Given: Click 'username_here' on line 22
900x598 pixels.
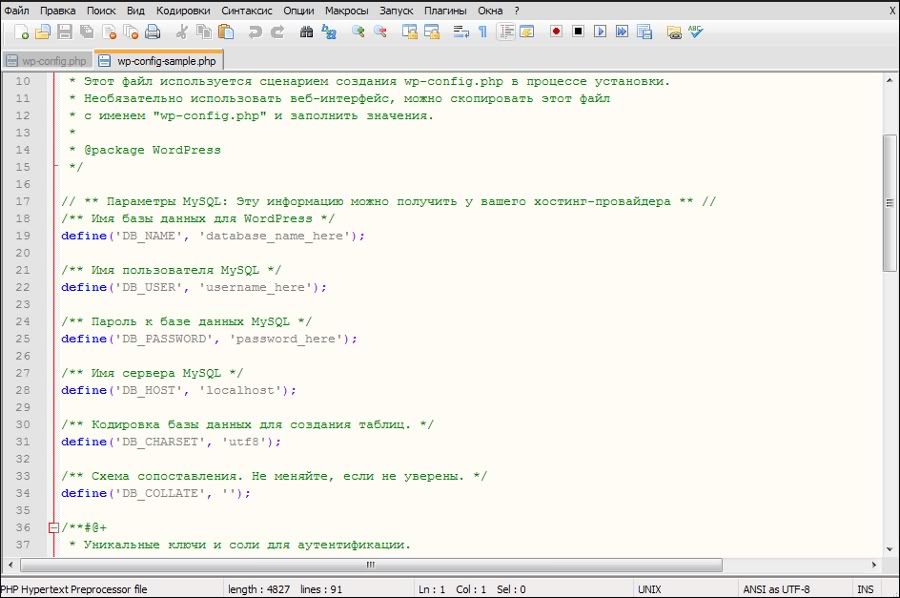Looking at the screenshot, I should tap(255, 288).
